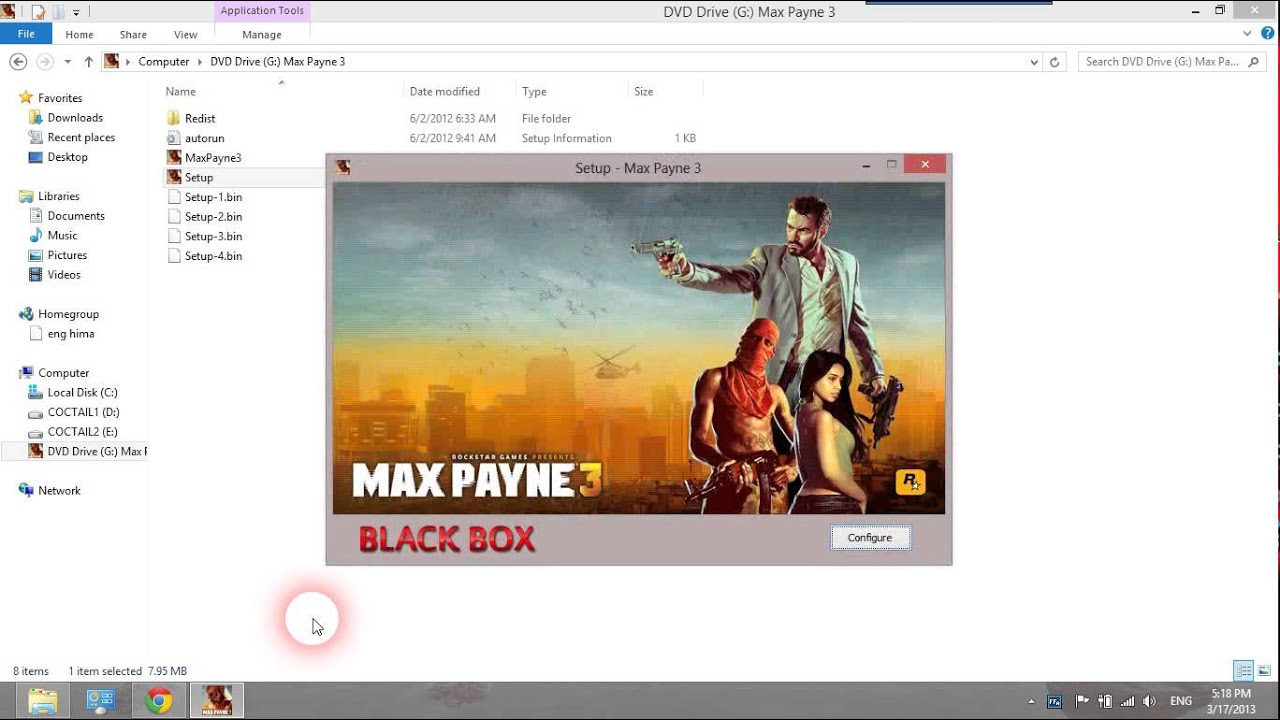The width and height of the screenshot is (1280, 720).
Task: Expand the ribbon with the chevron
Action: tap(1246, 33)
